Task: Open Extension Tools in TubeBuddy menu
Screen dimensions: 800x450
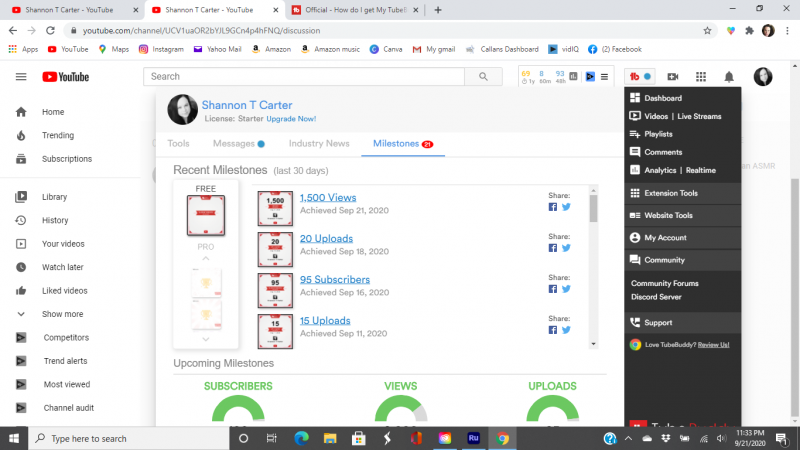Action: pos(671,193)
